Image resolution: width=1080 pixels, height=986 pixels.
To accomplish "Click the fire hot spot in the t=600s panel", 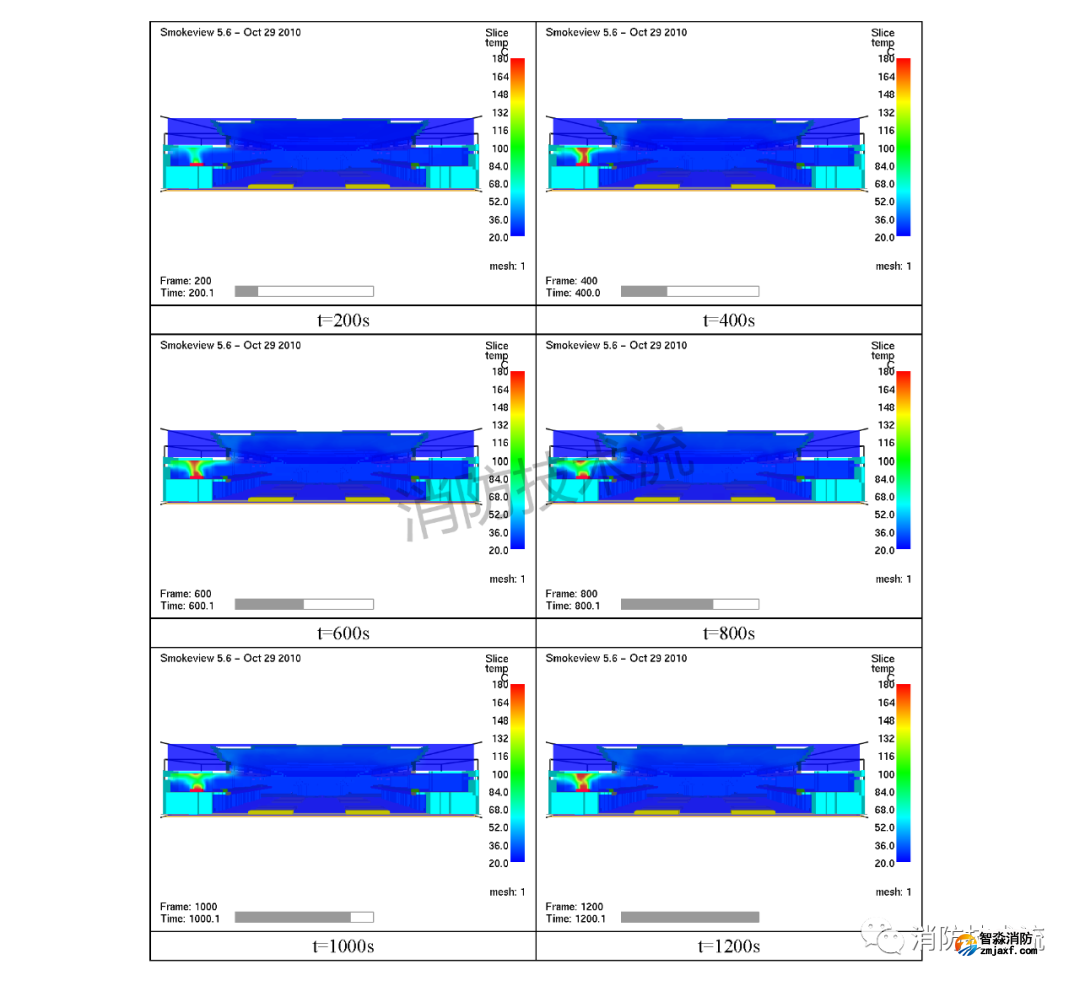I will 196,468.
